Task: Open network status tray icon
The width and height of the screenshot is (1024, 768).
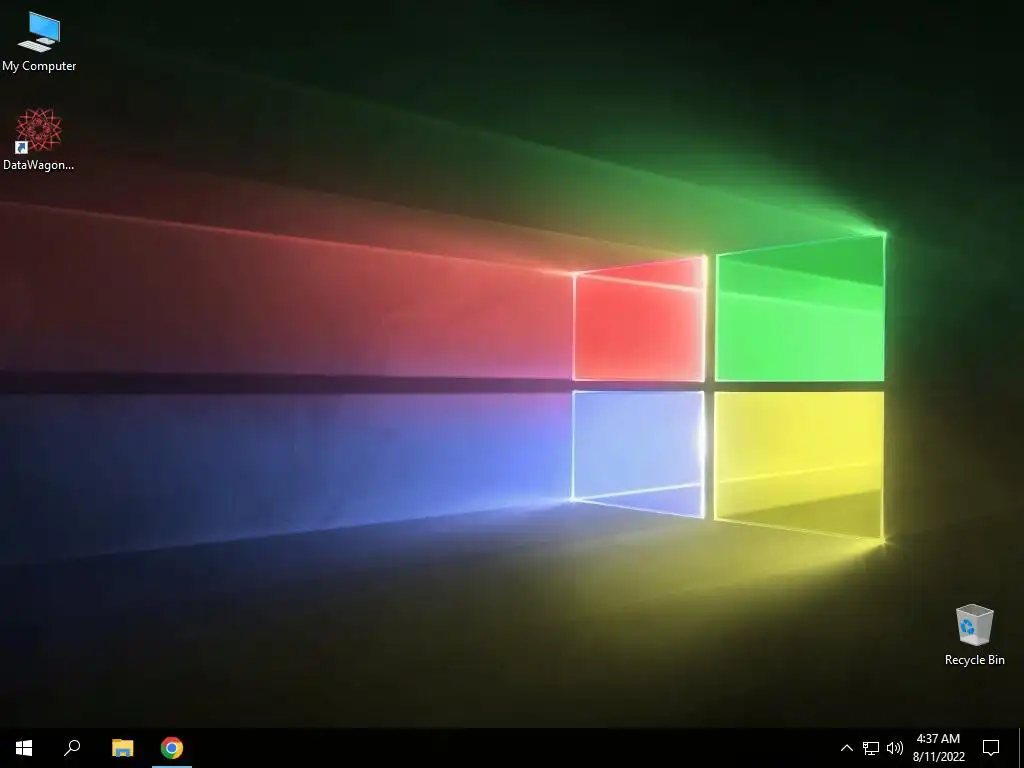Action: point(871,748)
